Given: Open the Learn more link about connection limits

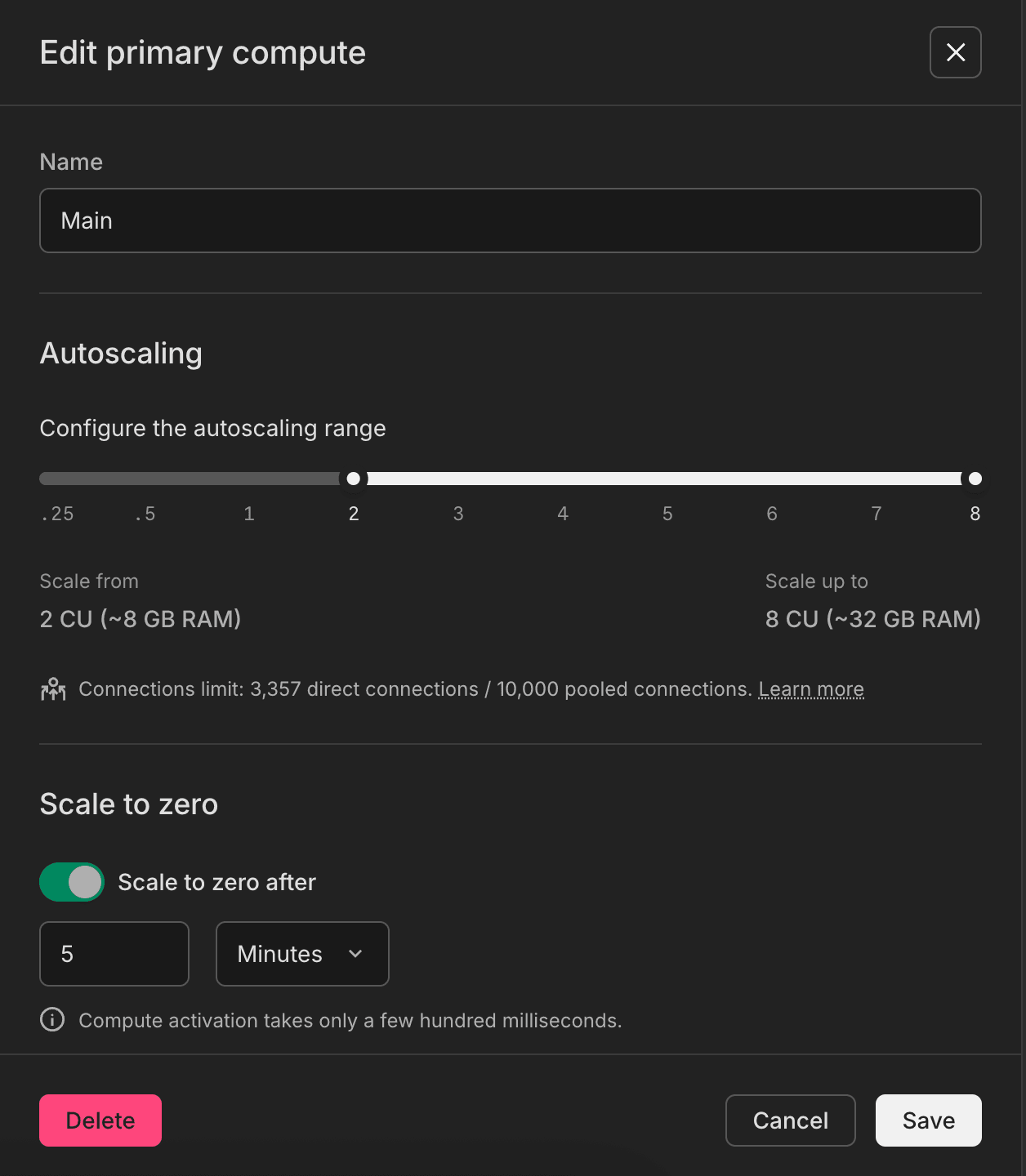Looking at the screenshot, I should (810, 689).
